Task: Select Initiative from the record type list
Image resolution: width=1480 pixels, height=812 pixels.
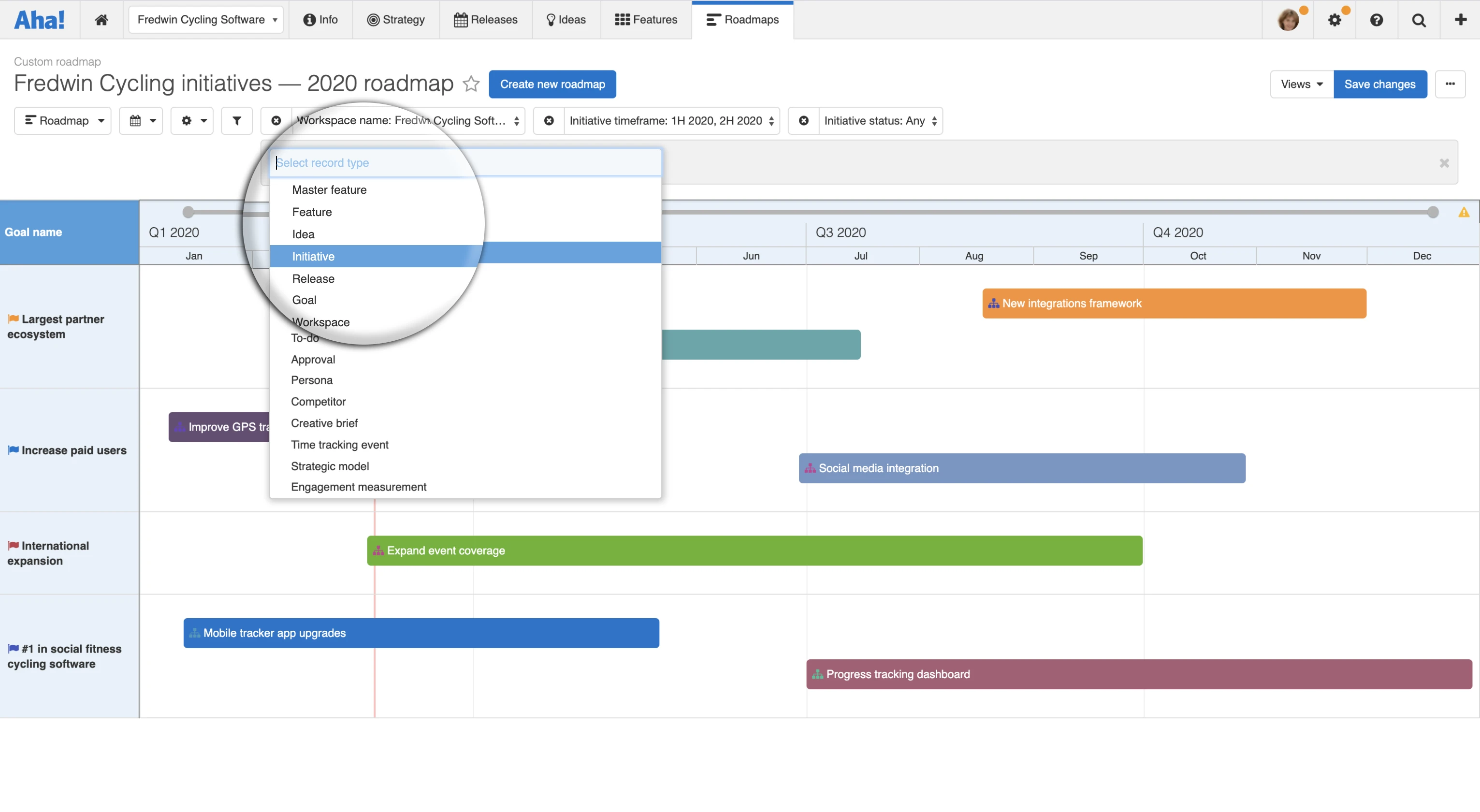Action: click(313, 256)
